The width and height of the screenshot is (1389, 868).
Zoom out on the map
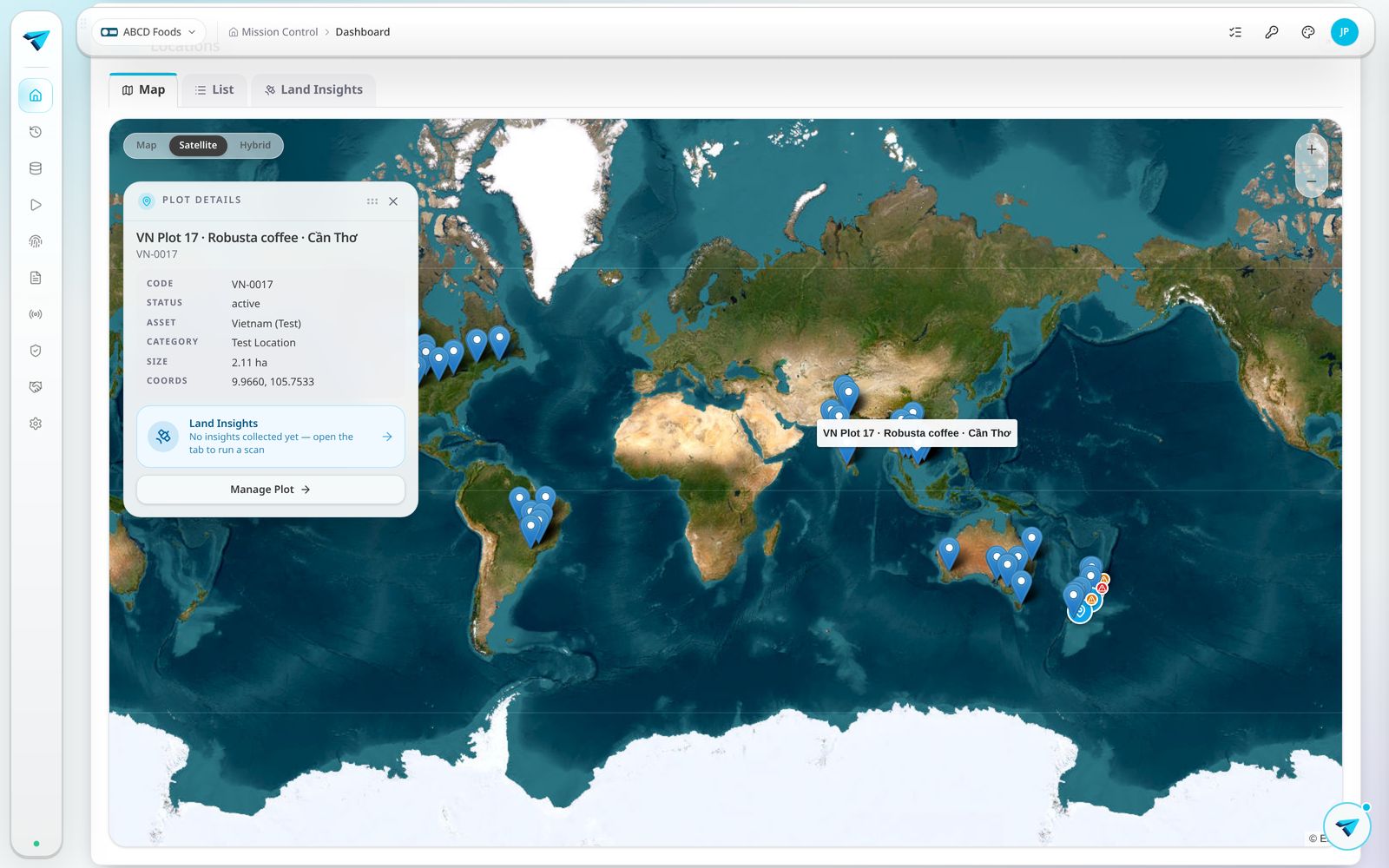click(x=1312, y=181)
